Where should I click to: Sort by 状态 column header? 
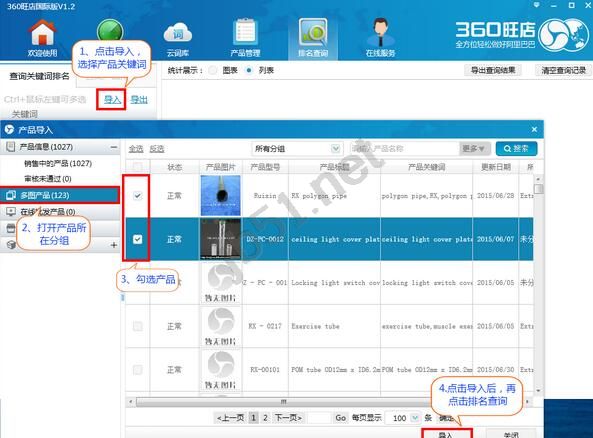174,167
